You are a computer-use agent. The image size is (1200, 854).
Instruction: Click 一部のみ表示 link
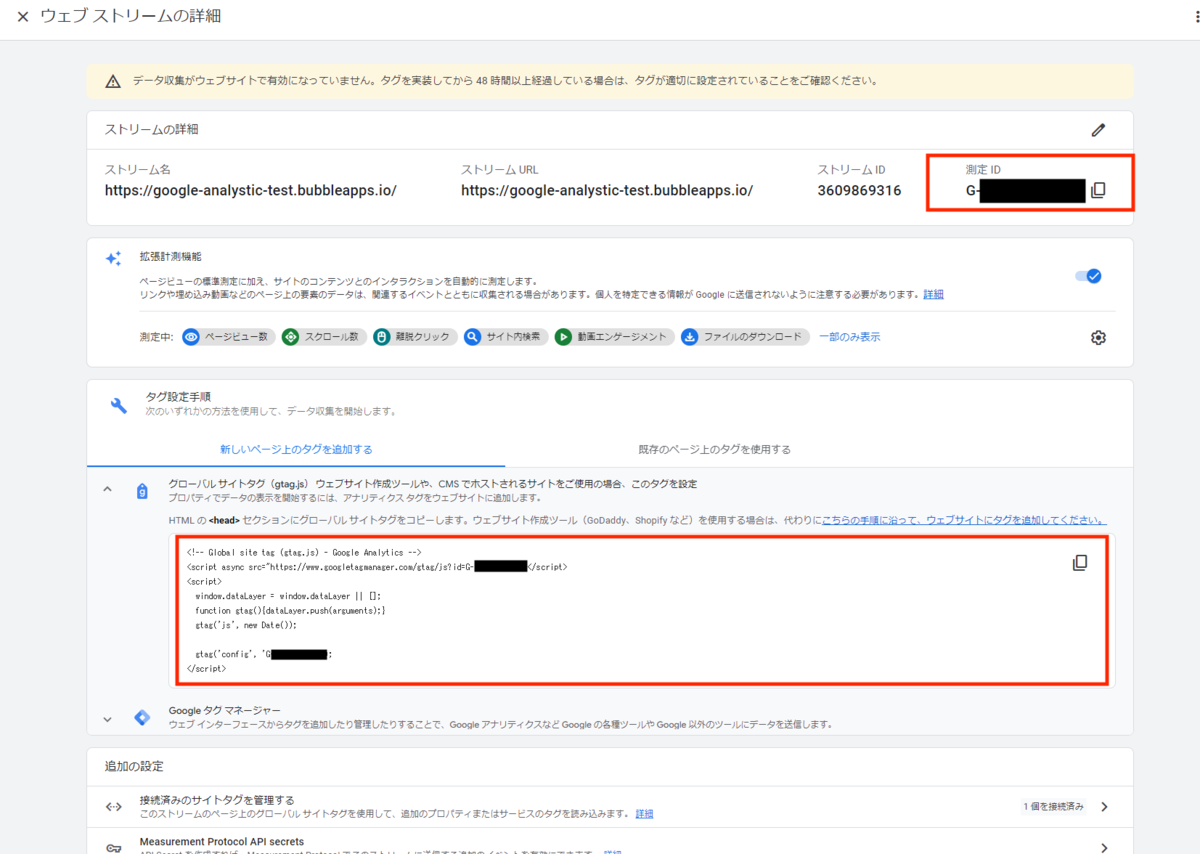pos(850,337)
